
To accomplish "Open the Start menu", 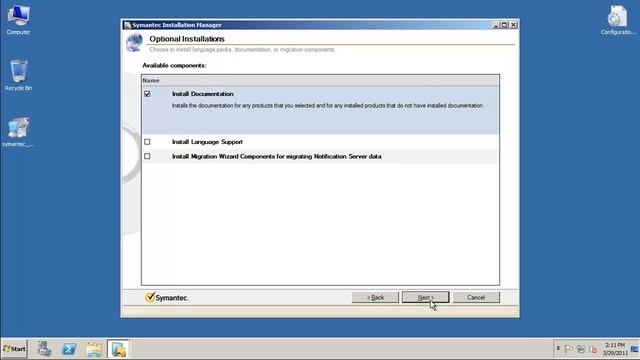I will 14,349.
